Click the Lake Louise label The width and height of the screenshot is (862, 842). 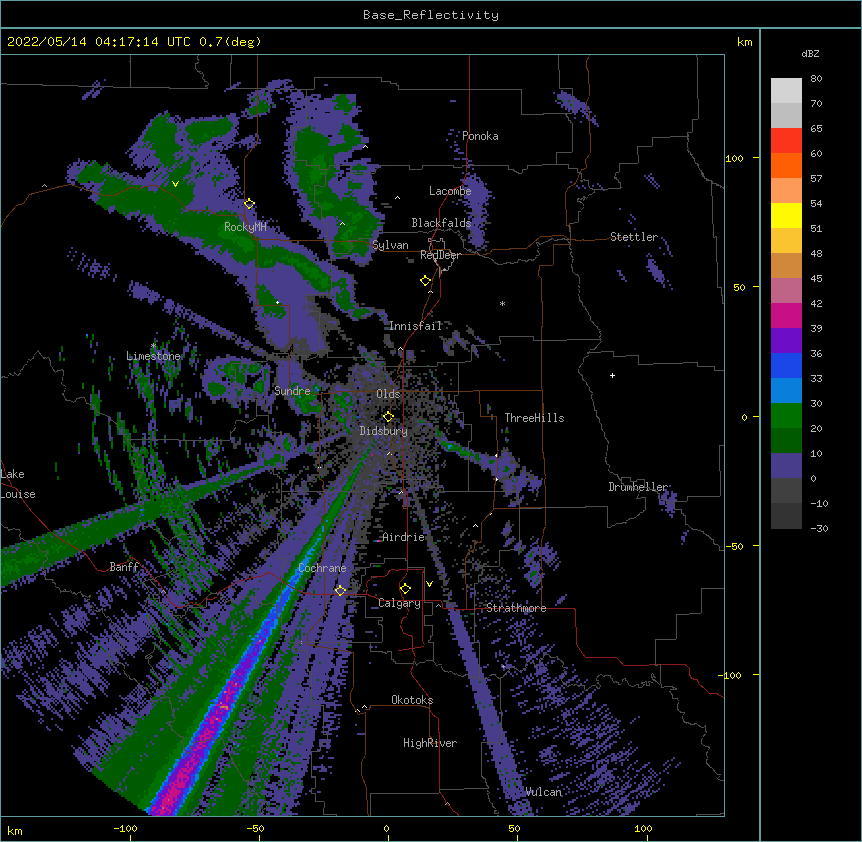[18, 484]
